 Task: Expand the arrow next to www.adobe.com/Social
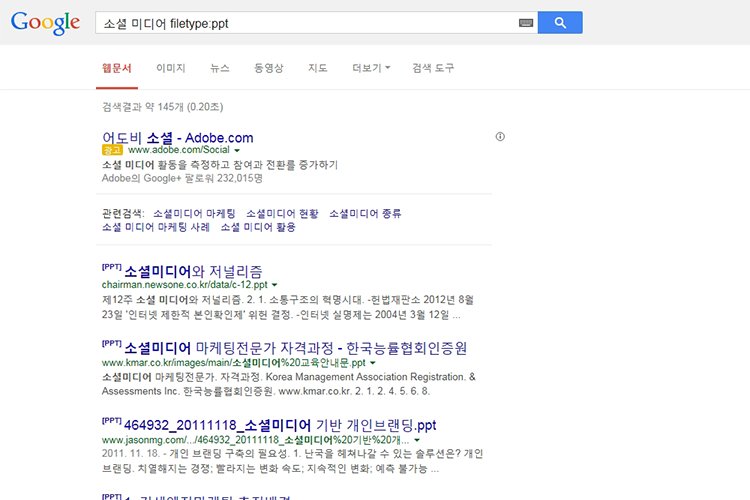(237, 151)
